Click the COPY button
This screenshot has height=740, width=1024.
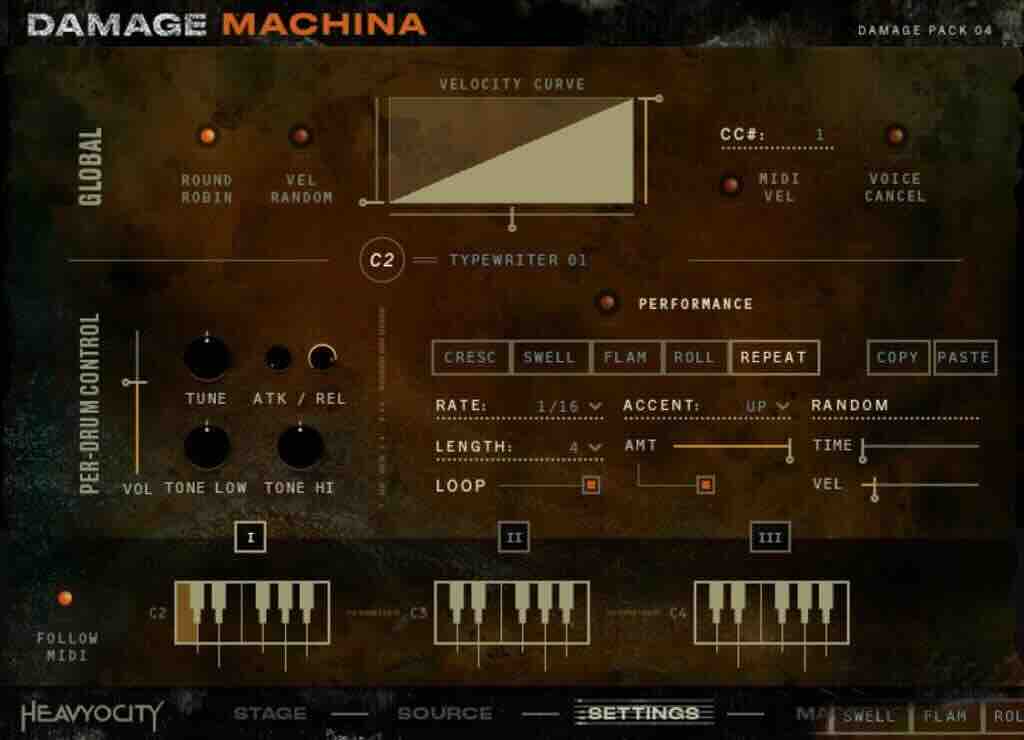[898, 357]
